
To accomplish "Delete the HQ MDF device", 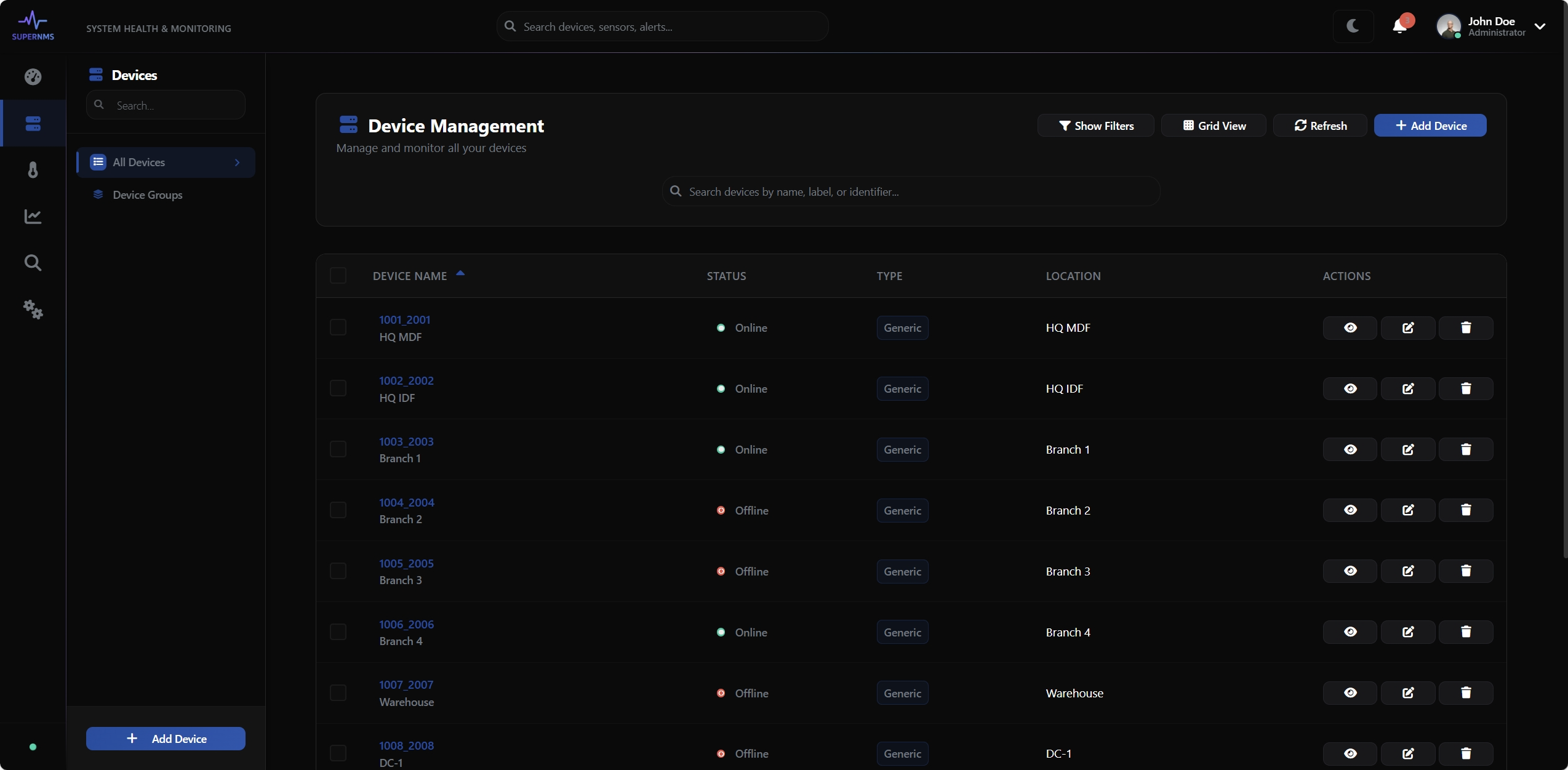I will pos(1466,327).
